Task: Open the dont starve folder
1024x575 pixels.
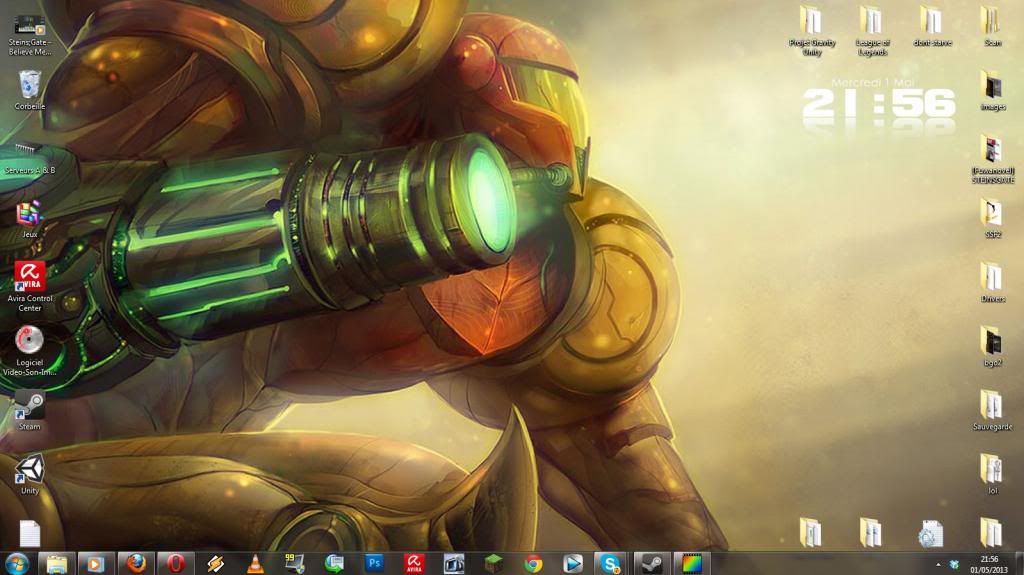Action: pyautogui.click(x=932, y=27)
